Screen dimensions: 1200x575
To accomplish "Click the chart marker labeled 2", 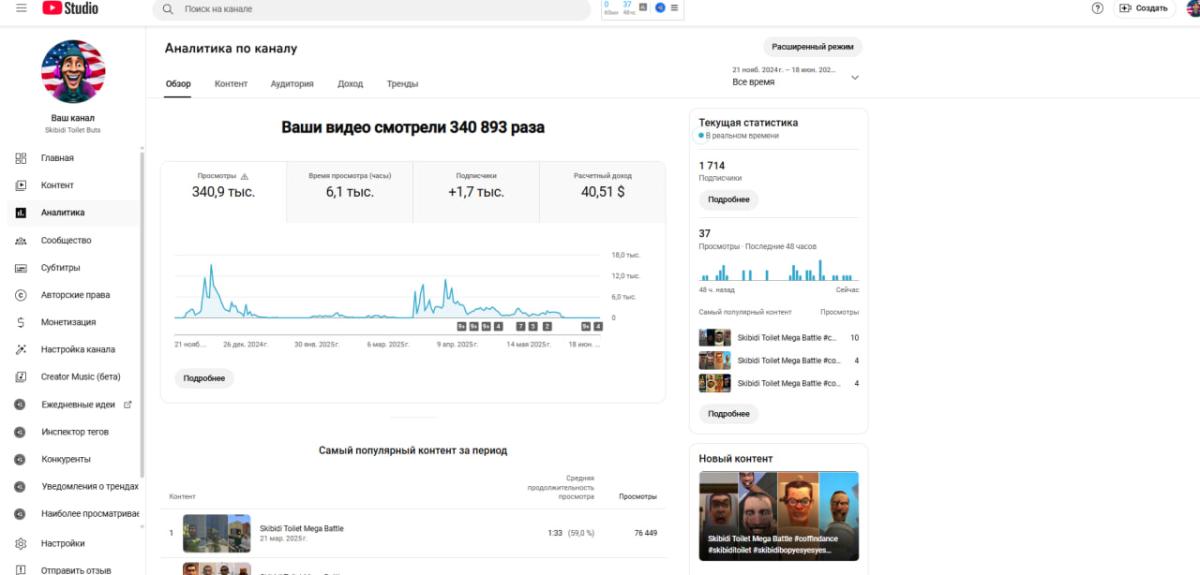I will pyautogui.click(x=545, y=326).
